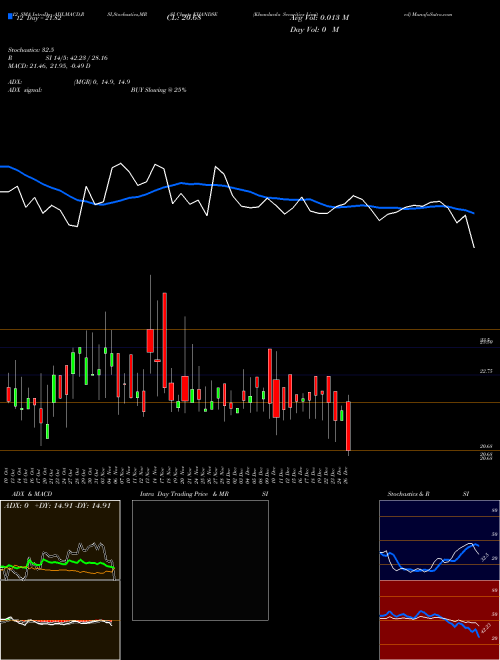Click the 'Avg Vol: 0.013 M' label

(320, 18)
